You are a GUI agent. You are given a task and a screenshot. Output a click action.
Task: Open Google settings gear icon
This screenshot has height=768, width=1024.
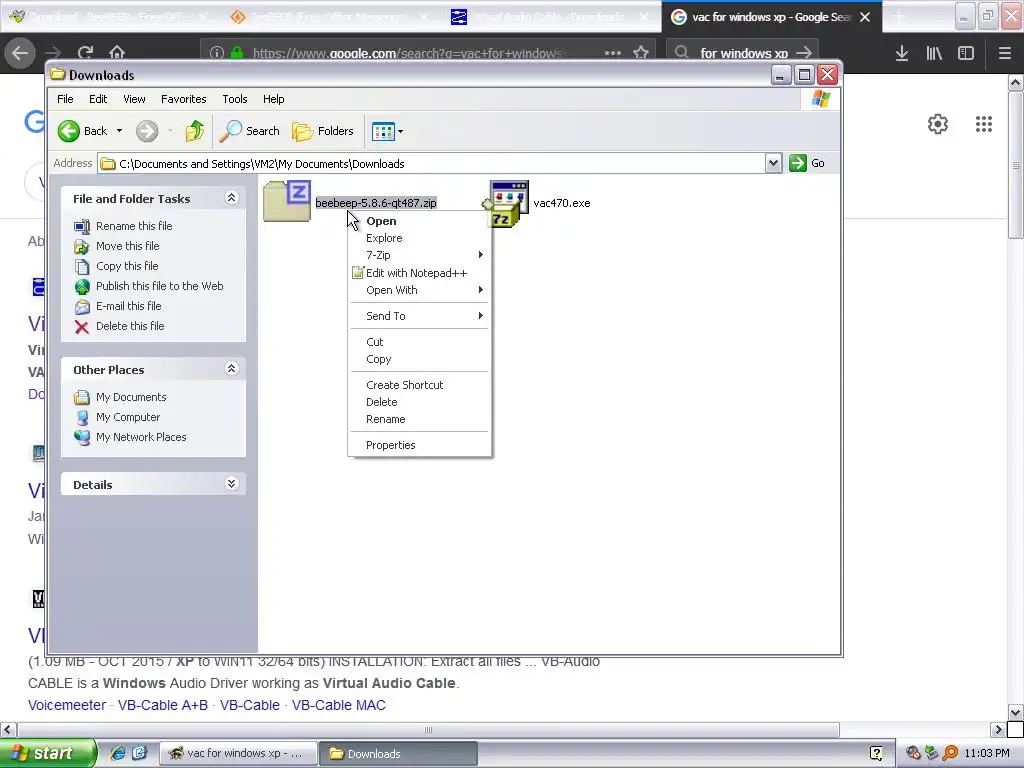tap(938, 124)
